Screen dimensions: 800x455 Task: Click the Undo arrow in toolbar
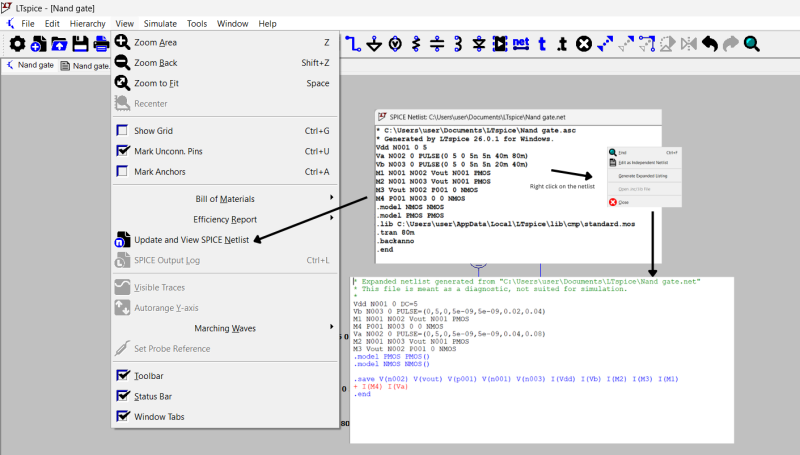[709, 43]
